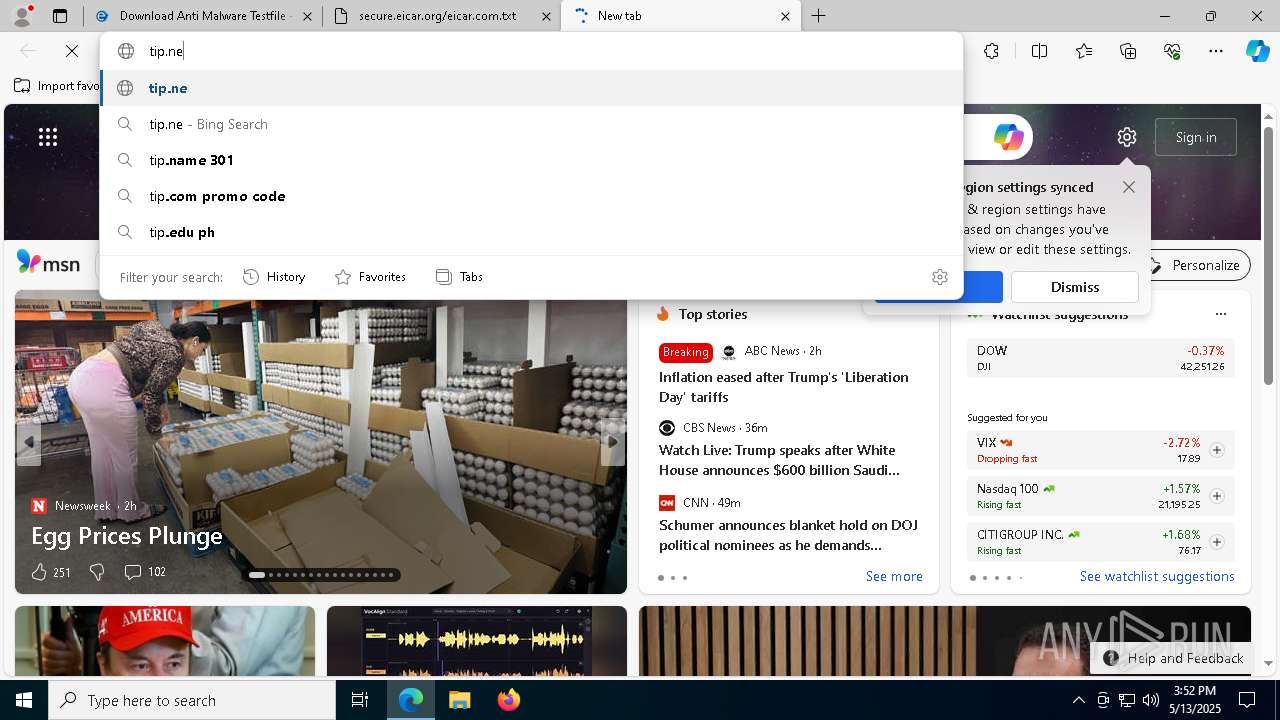
Task: Add VIX to watchlist
Action: coord(1217,450)
